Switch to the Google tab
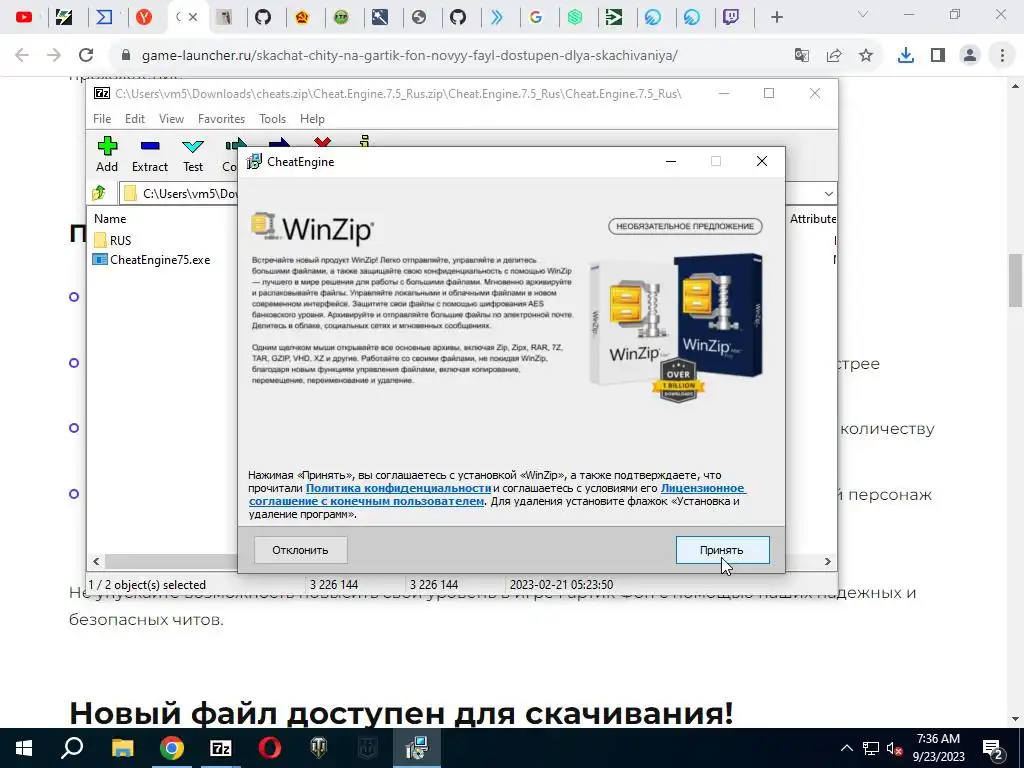Screen dimensions: 1024x768 pyautogui.click(x=536, y=17)
